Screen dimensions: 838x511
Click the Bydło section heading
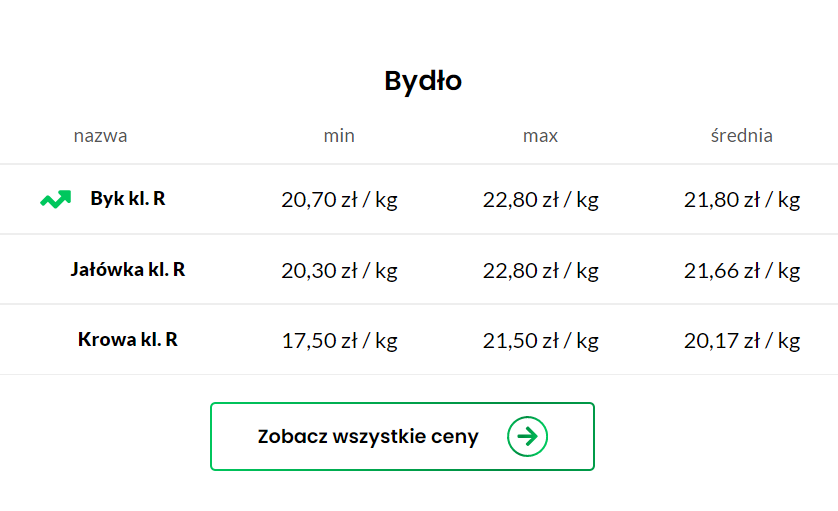pyautogui.click(x=423, y=81)
